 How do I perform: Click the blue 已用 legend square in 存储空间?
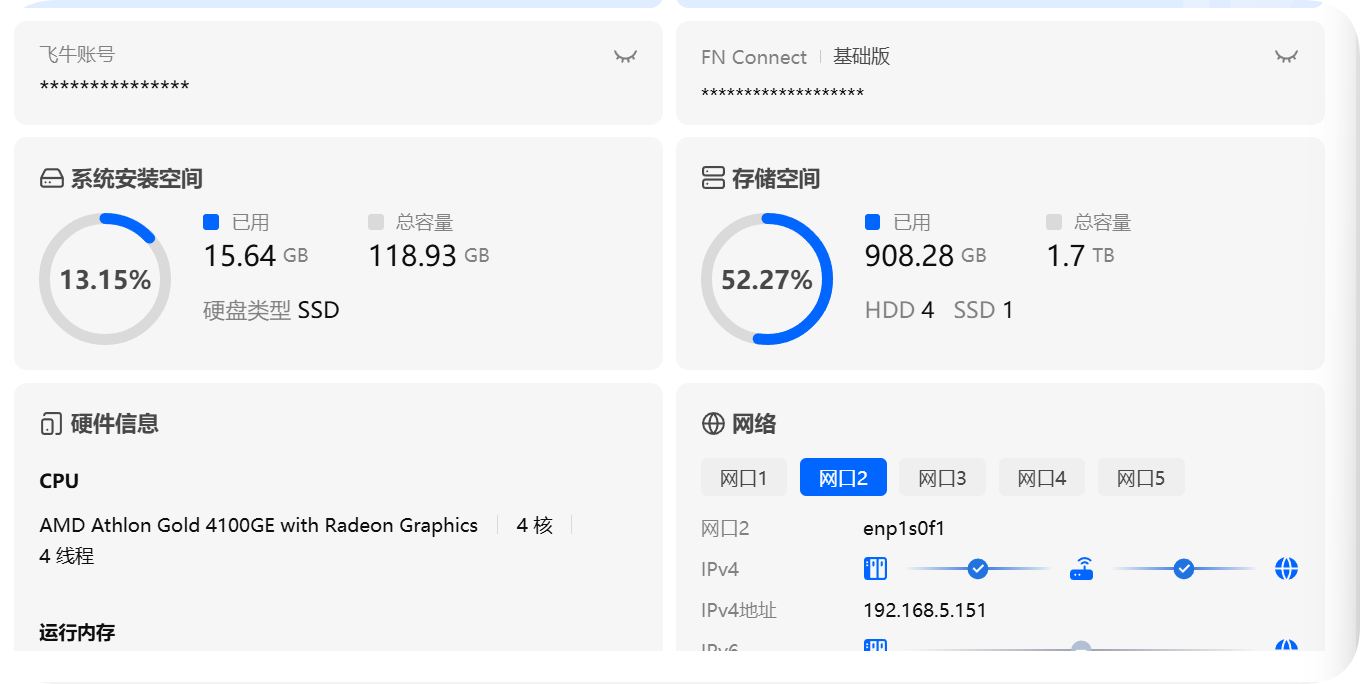click(x=872, y=222)
